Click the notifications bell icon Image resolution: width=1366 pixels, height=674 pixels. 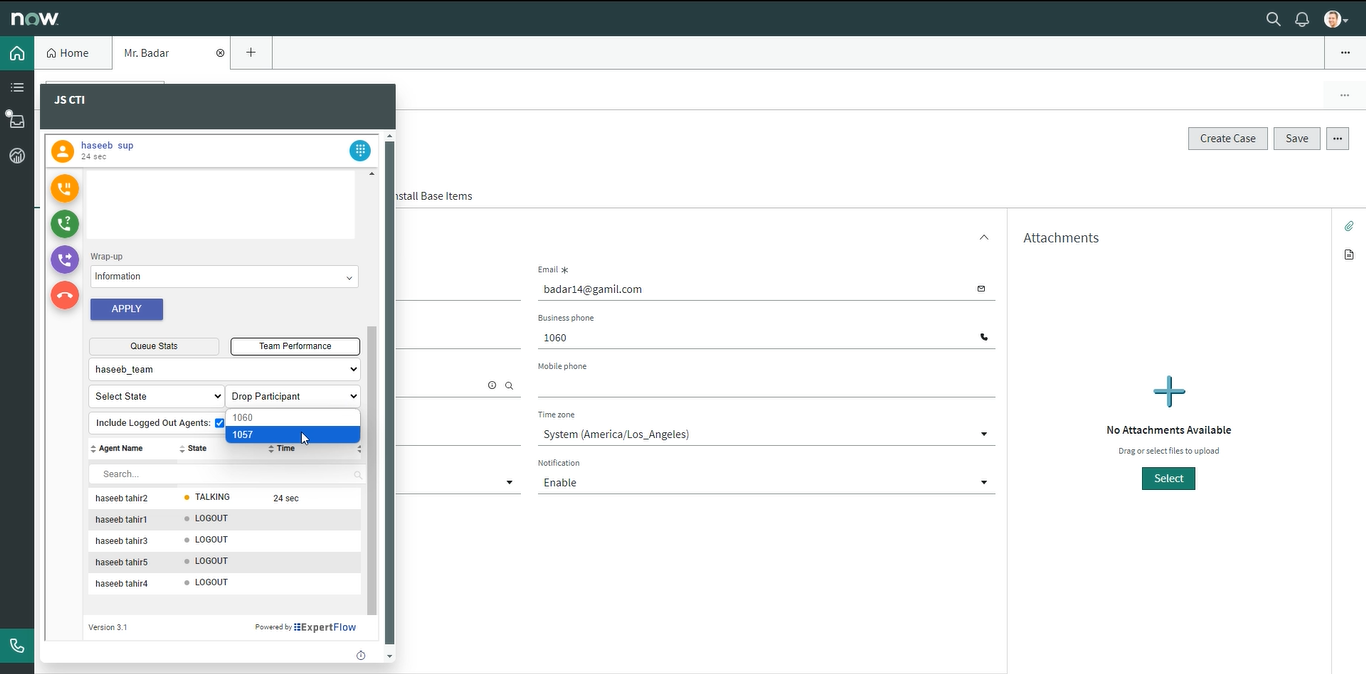(1302, 19)
